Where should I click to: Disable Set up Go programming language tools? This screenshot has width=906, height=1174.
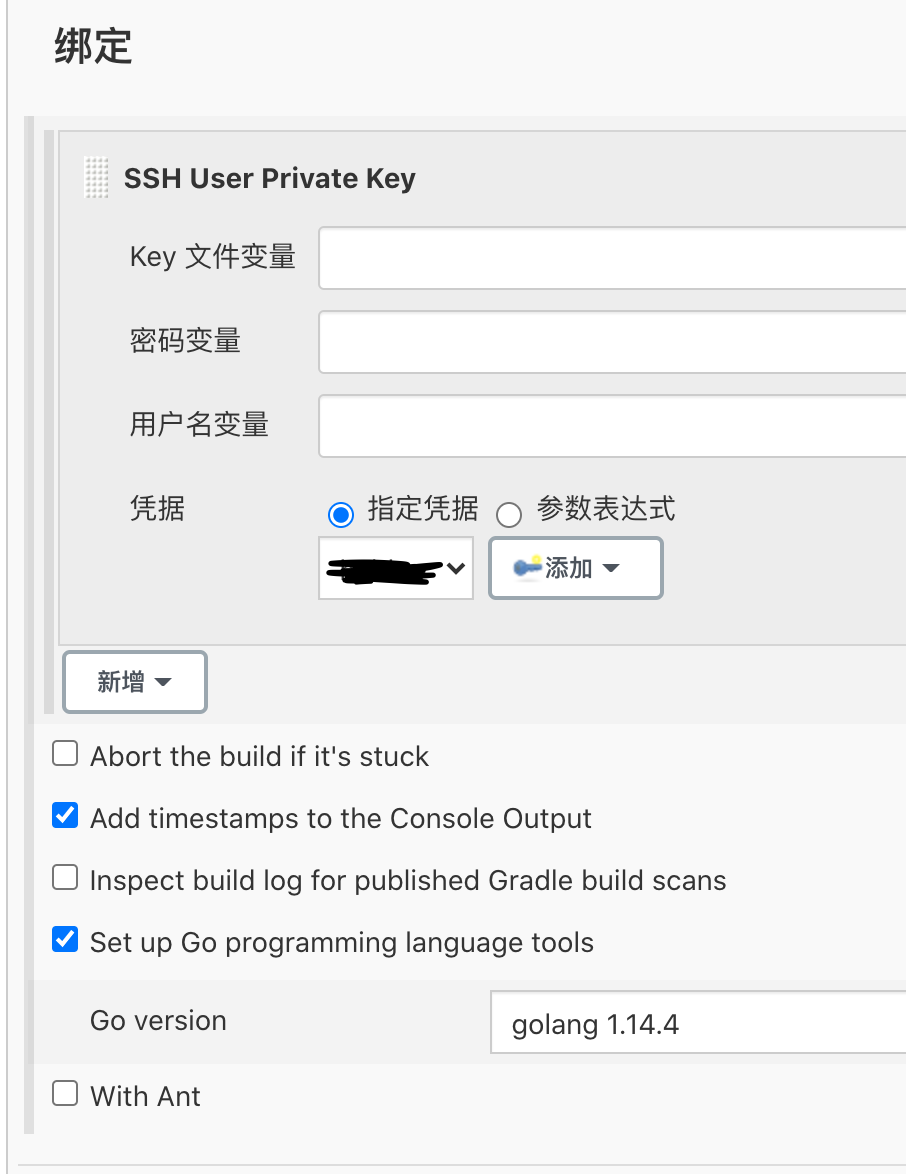(65, 940)
